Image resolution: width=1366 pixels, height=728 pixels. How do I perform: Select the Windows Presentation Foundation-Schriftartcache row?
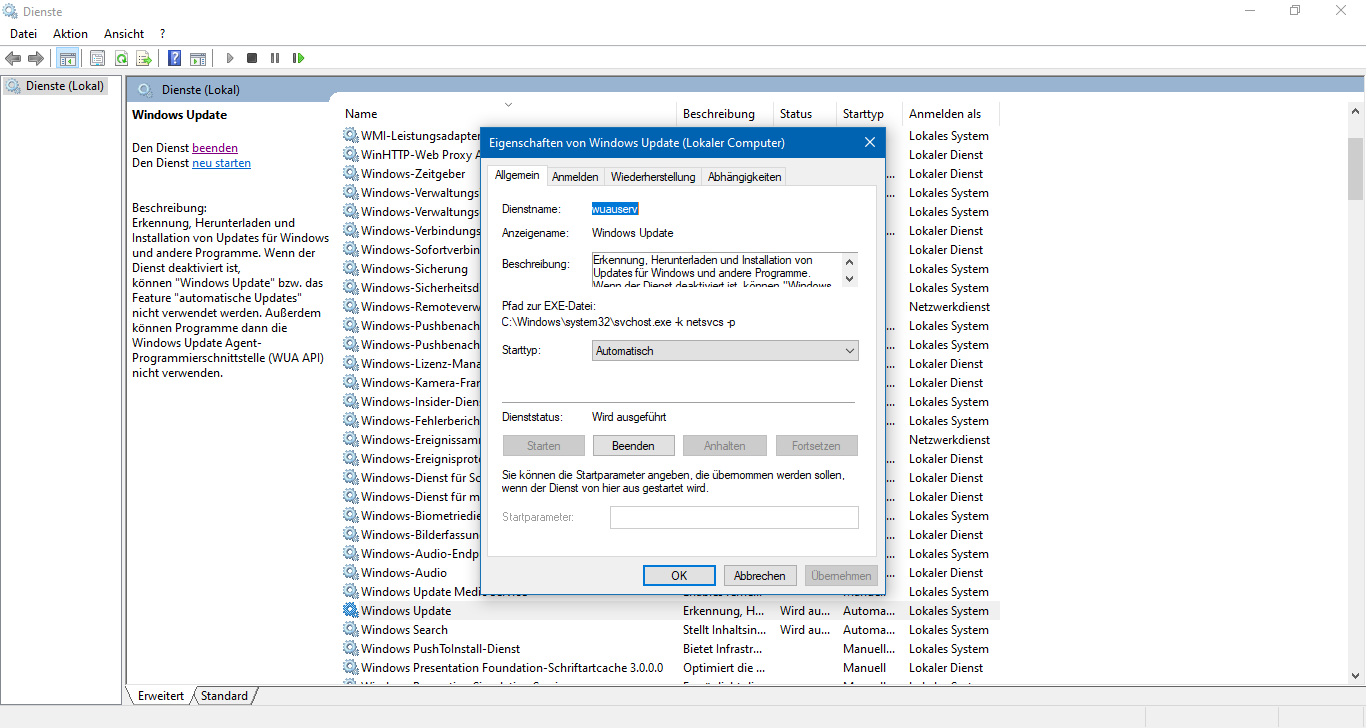[x=670, y=667]
